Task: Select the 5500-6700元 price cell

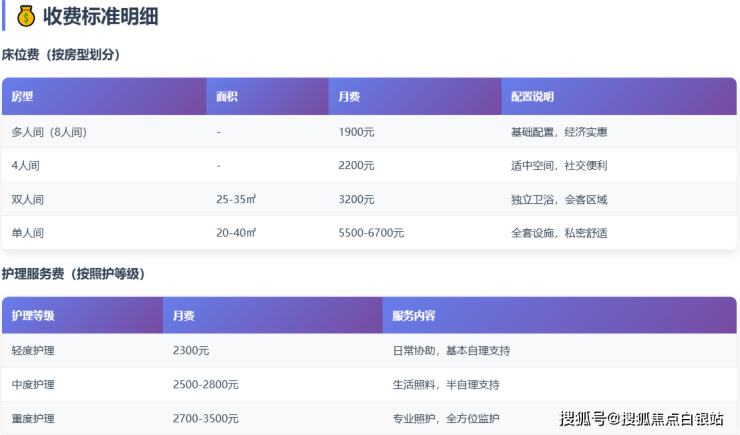Action: click(371, 233)
